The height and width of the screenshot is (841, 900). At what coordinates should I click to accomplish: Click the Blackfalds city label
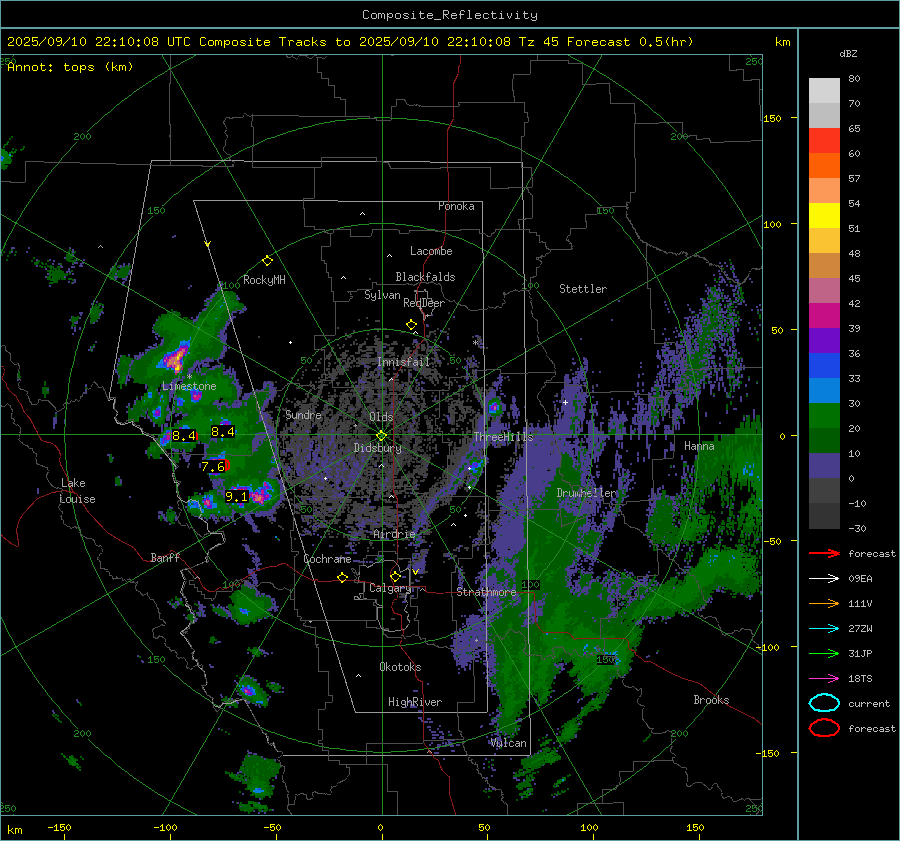[x=425, y=277]
